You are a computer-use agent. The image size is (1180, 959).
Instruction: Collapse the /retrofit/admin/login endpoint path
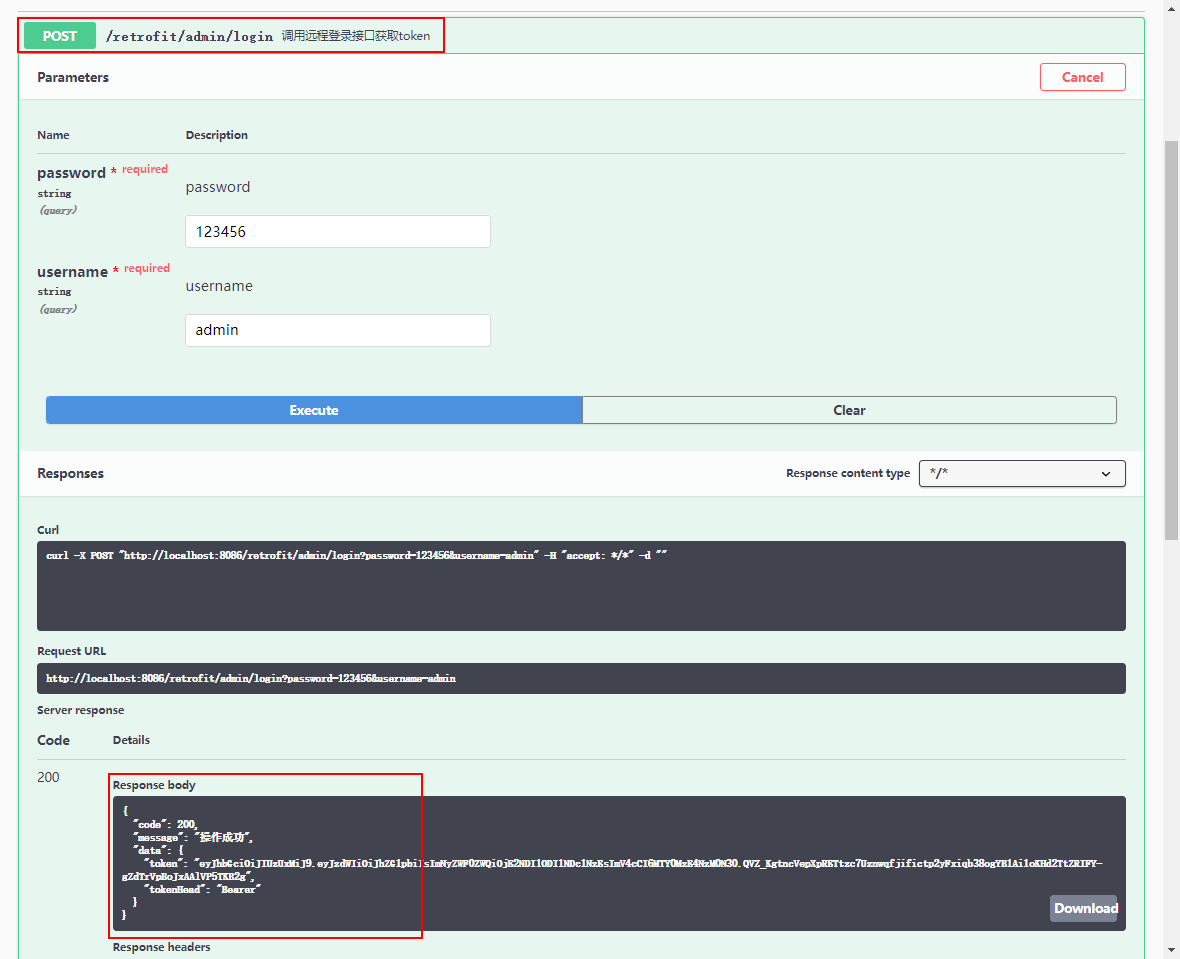(189, 36)
